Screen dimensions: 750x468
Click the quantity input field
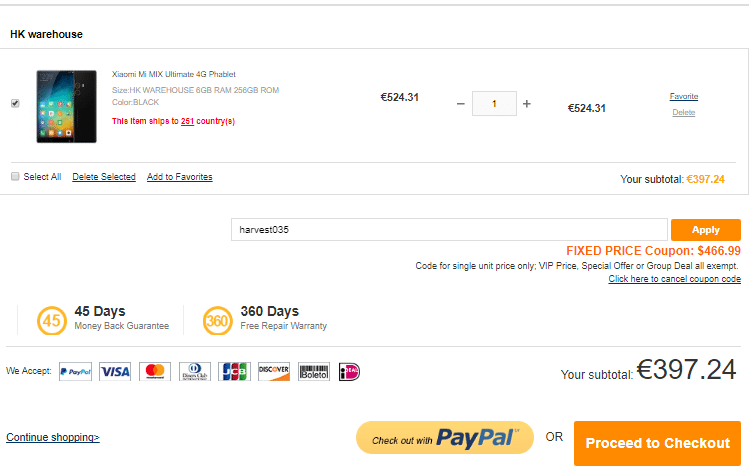pos(493,104)
